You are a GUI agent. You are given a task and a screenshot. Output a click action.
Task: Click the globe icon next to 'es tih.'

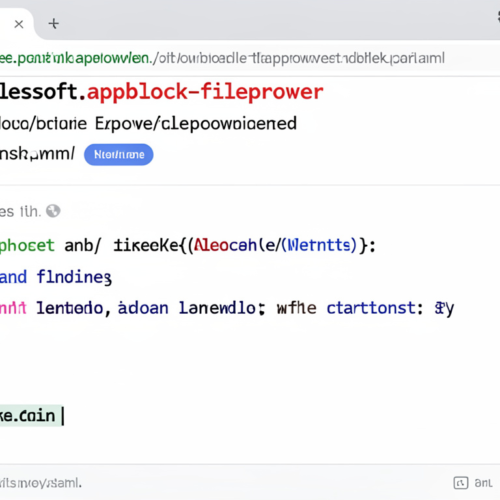(53, 211)
